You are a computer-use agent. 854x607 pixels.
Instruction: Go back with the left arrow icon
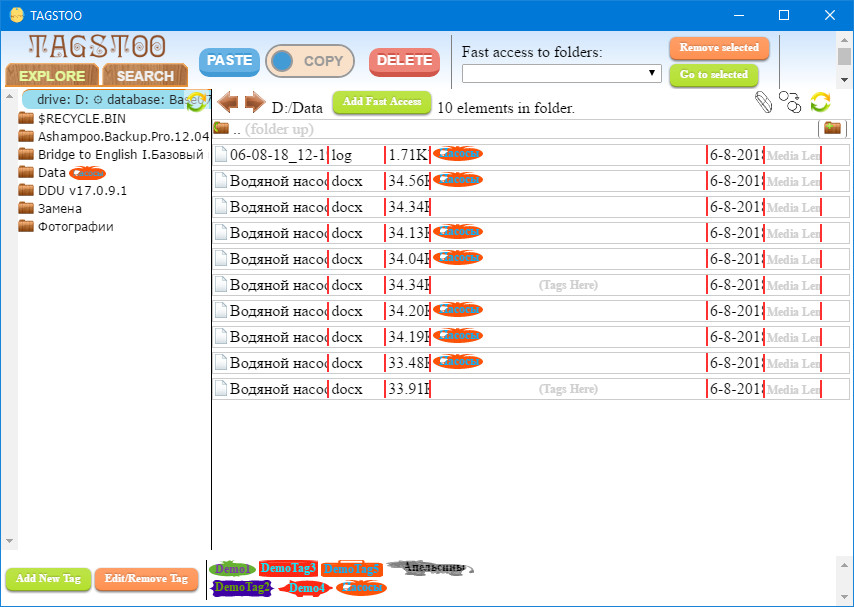coord(228,102)
